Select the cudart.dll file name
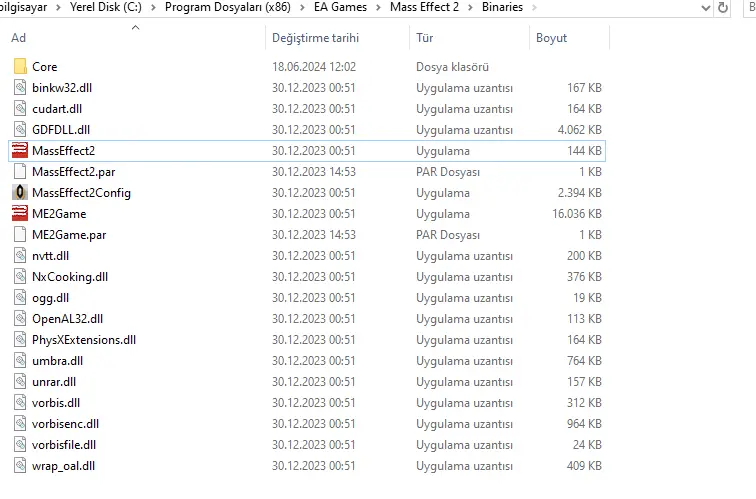The width and height of the screenshot is (756, 499). [57, 108]
